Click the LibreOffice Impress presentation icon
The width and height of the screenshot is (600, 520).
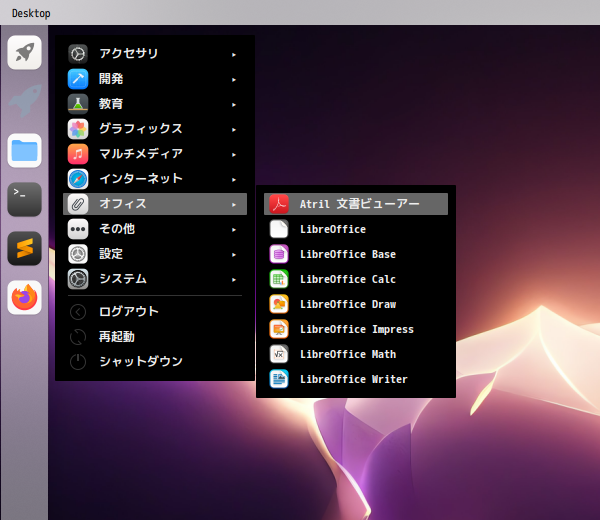pyautogui.click(x=279, y=329)
